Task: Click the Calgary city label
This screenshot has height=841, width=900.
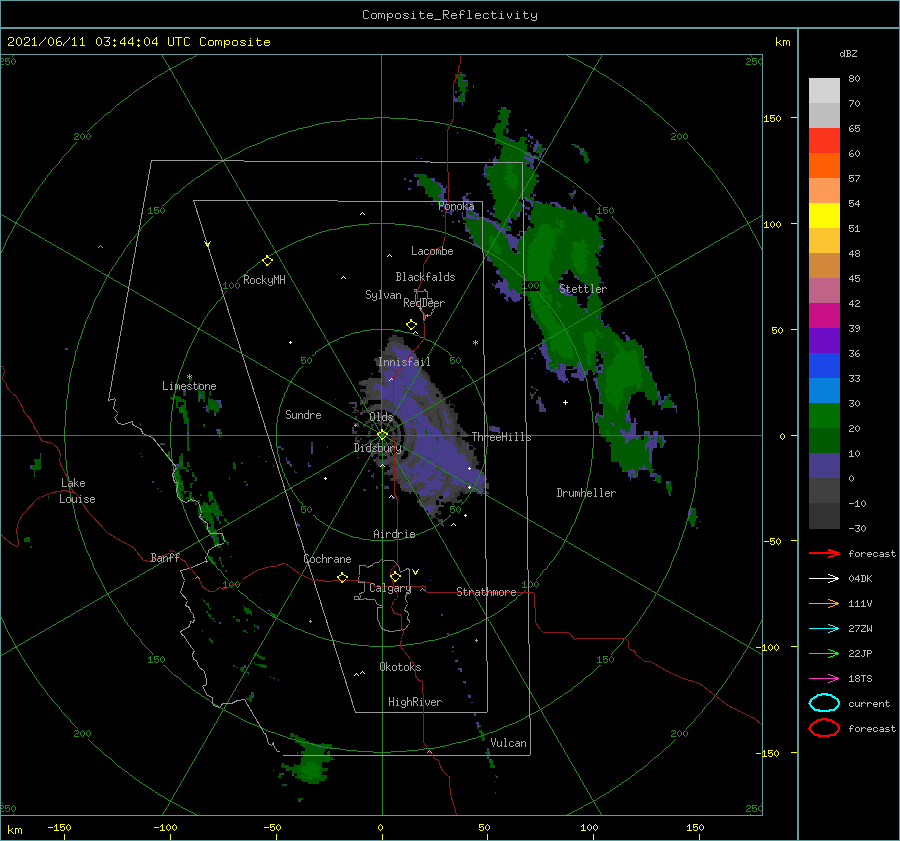Action: point(390,588)
